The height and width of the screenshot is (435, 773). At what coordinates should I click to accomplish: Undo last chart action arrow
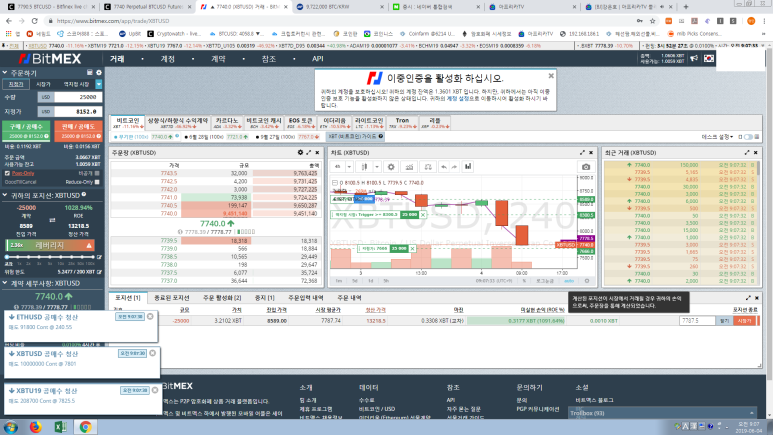pyautogui.click(x=444, y=167)
